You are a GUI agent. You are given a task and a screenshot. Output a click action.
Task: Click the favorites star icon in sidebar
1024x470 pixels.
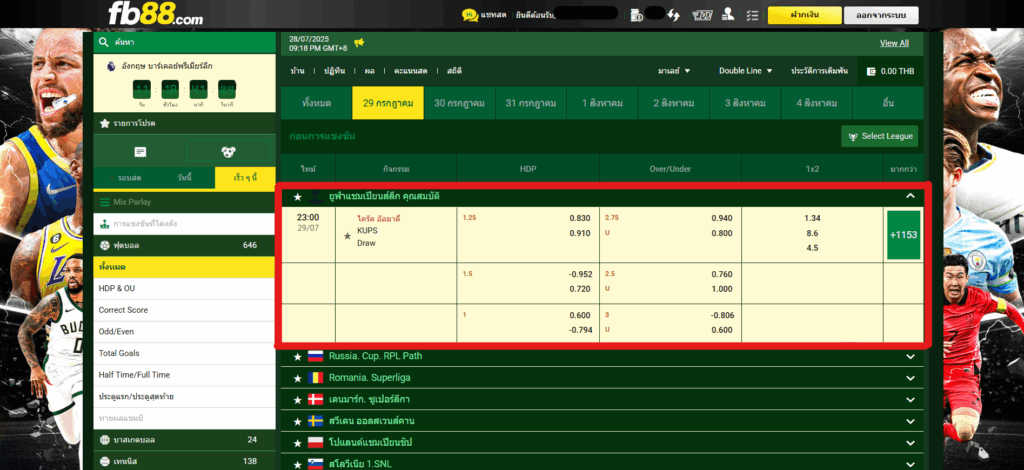pos(104,123)
